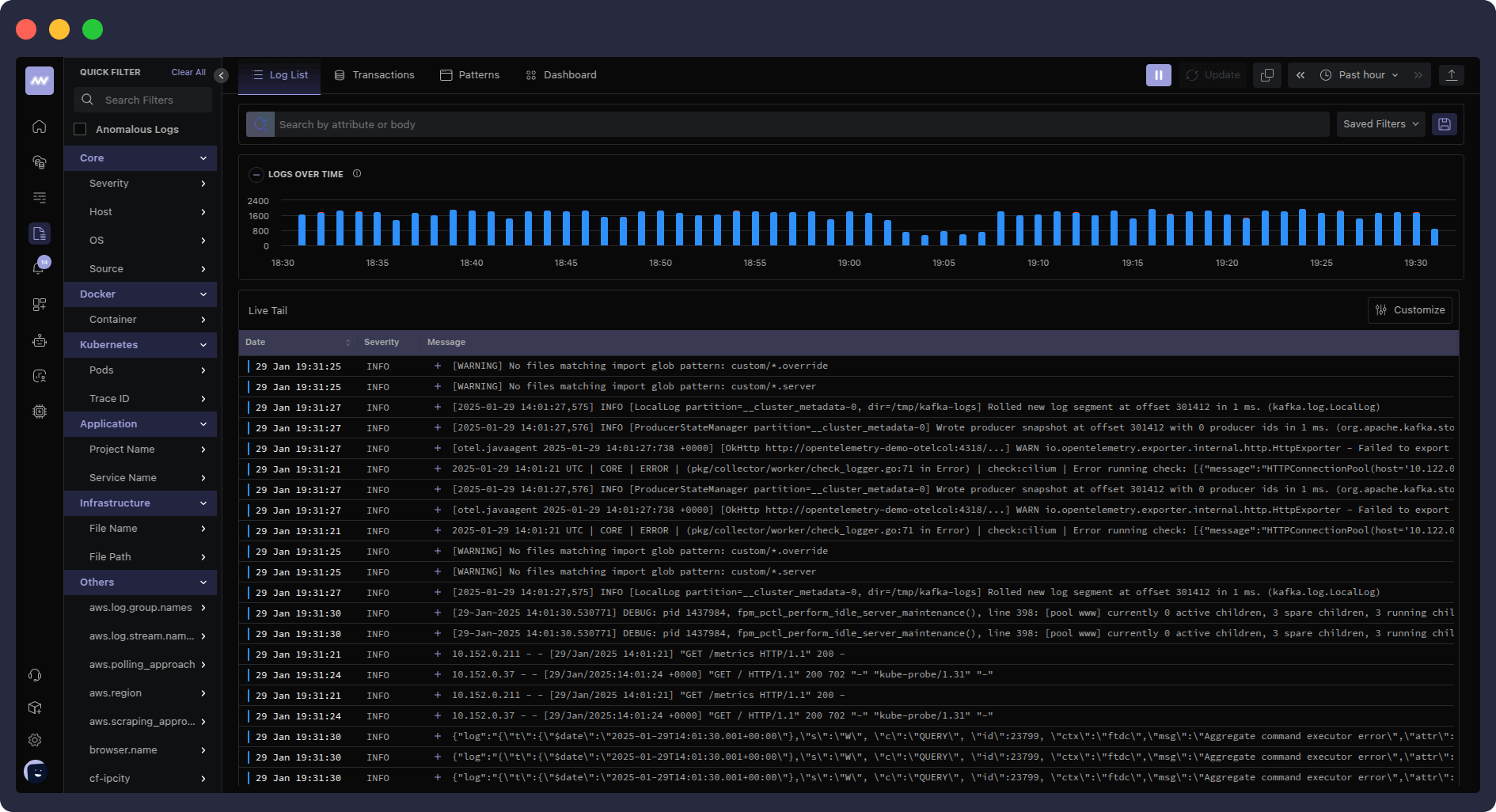Viewport: 1496px width, 812px height.
Task: Export data via the upload arrow icon
Action: click(1452, 74)
